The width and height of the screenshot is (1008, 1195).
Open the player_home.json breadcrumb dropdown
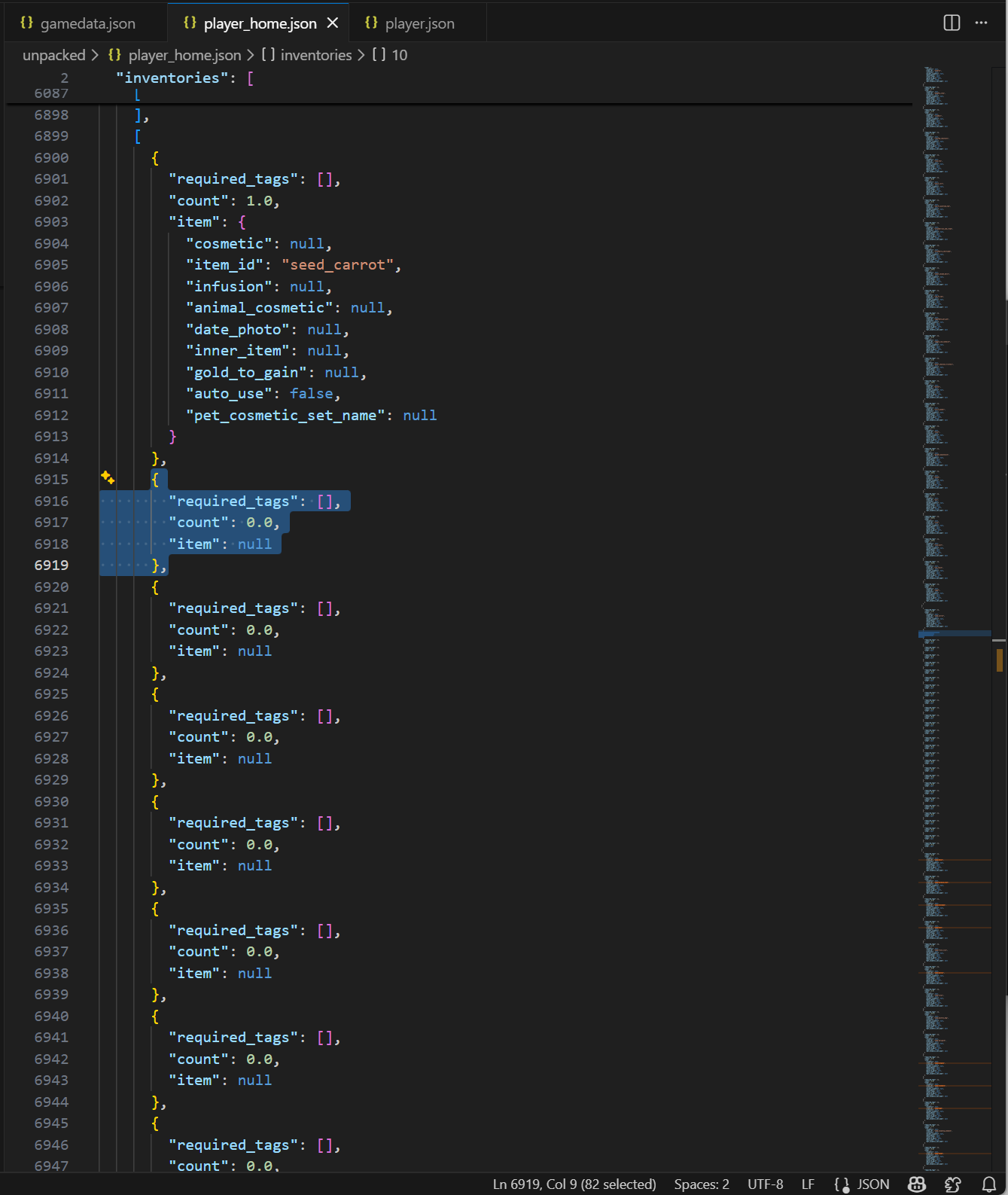[184, 55]
